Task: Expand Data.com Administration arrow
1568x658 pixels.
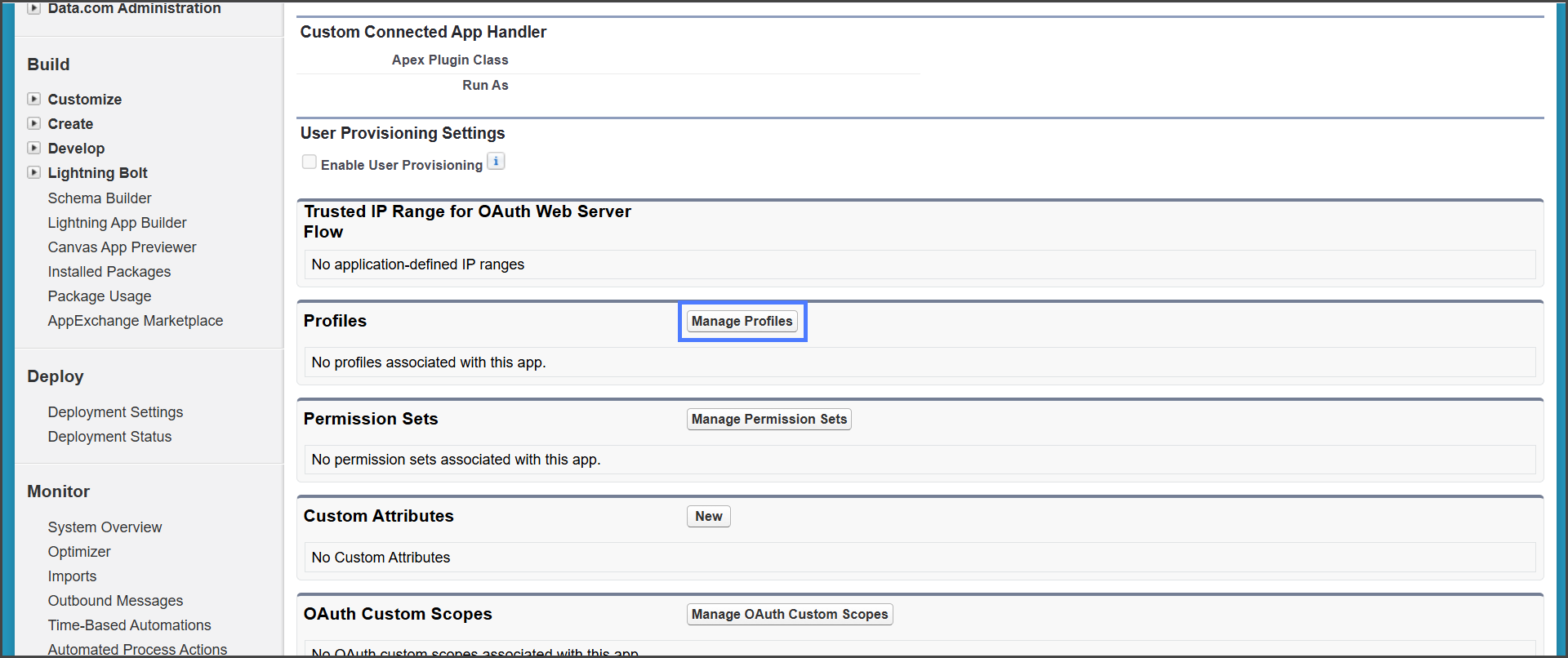Action: (34, 8)
